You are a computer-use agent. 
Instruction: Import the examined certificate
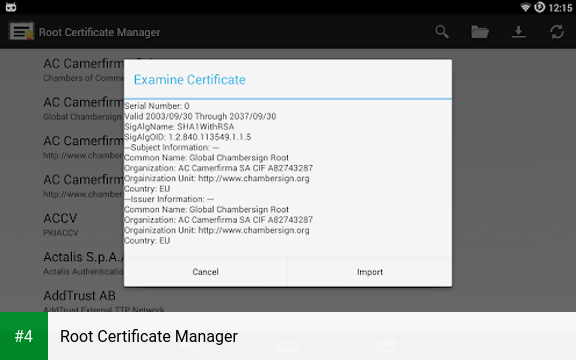[370, 272]
